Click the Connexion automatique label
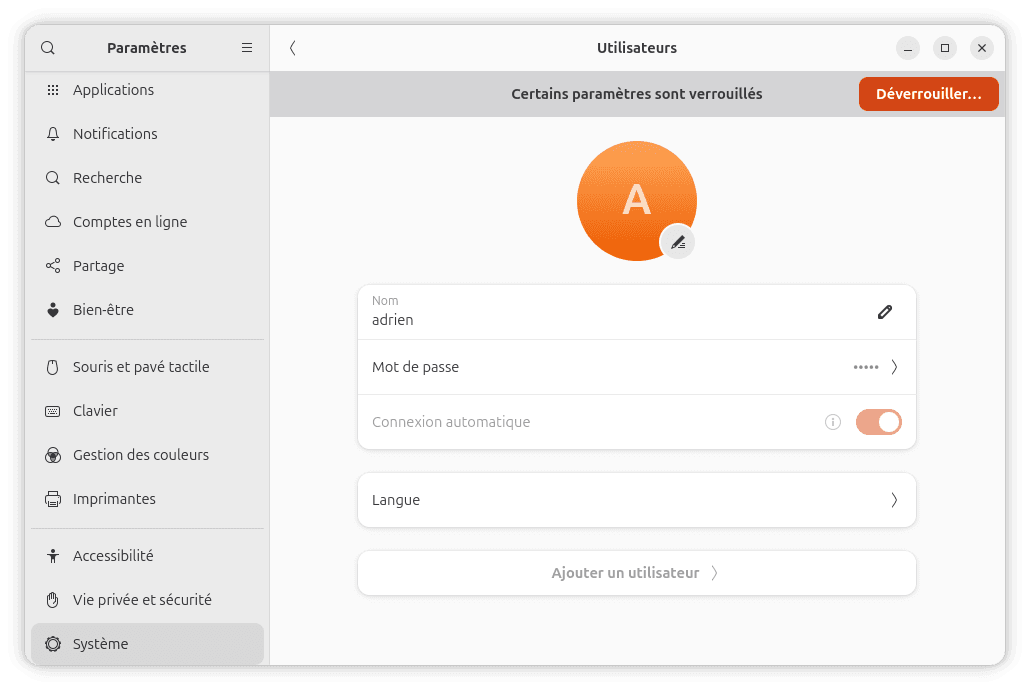Image resolution: width=1030 pixels, height=690 pixels. coord(451,422)
